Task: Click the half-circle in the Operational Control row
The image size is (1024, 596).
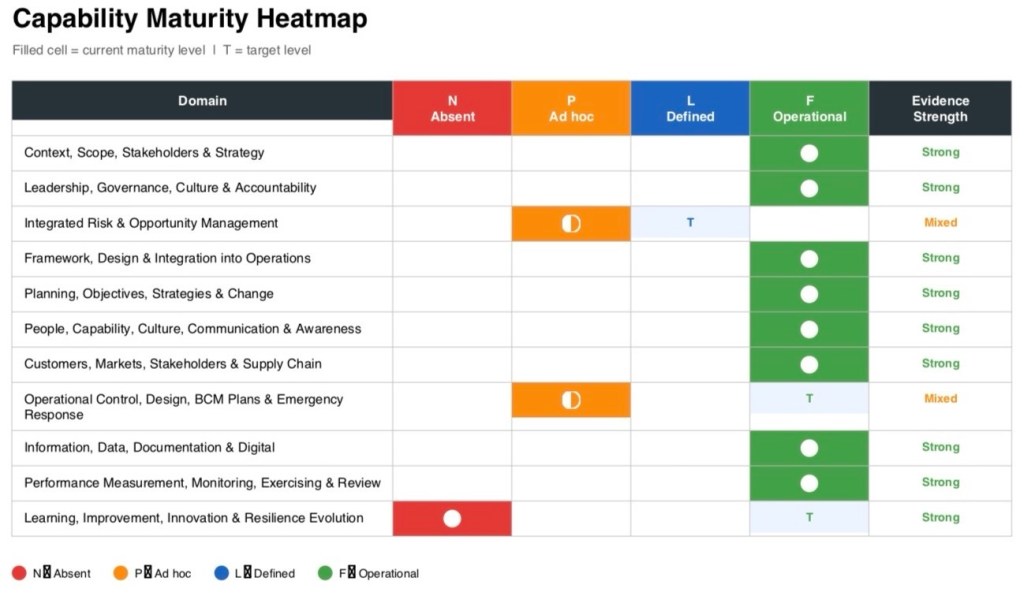Action: pos(571,400)
